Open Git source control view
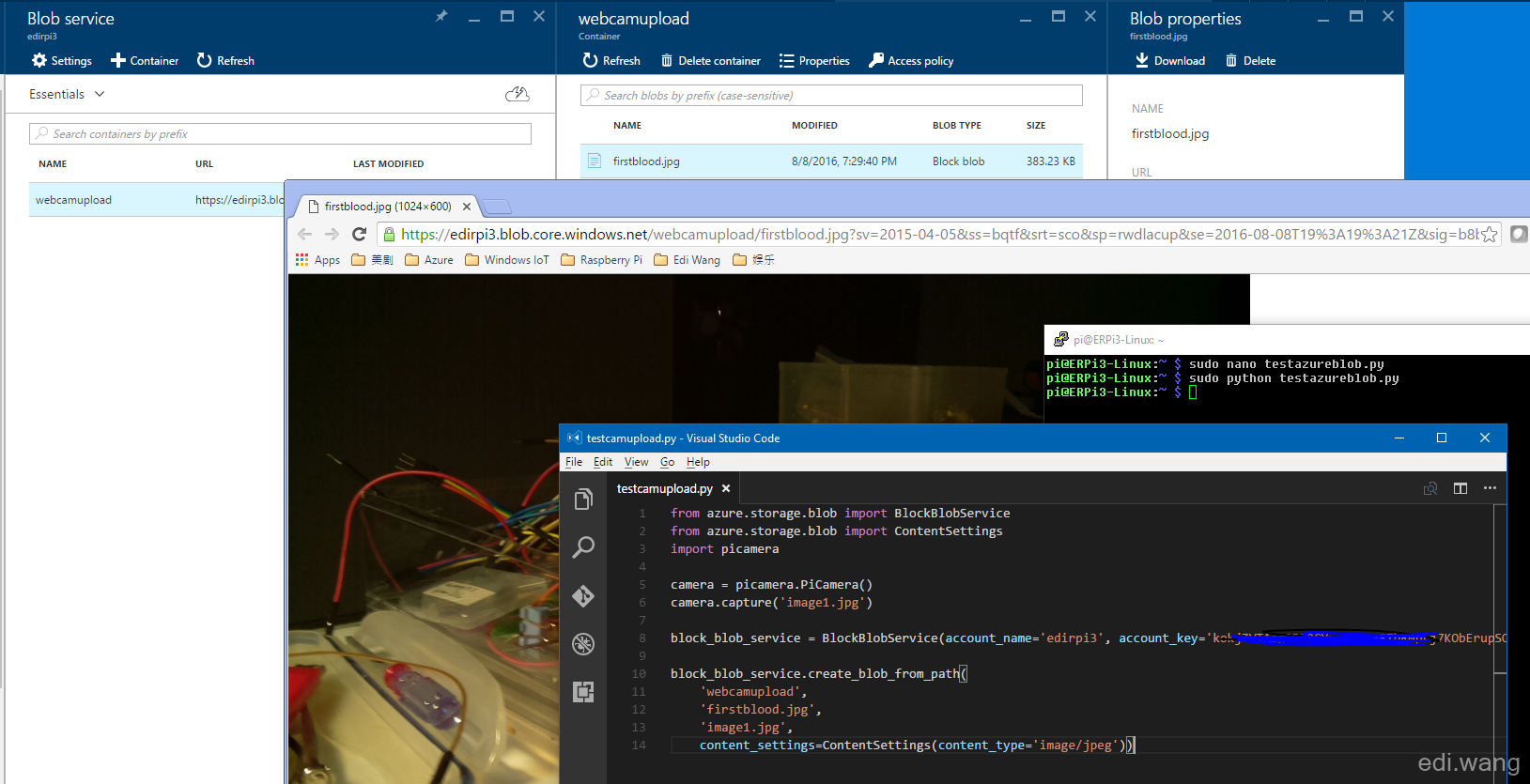 [583, 596]
